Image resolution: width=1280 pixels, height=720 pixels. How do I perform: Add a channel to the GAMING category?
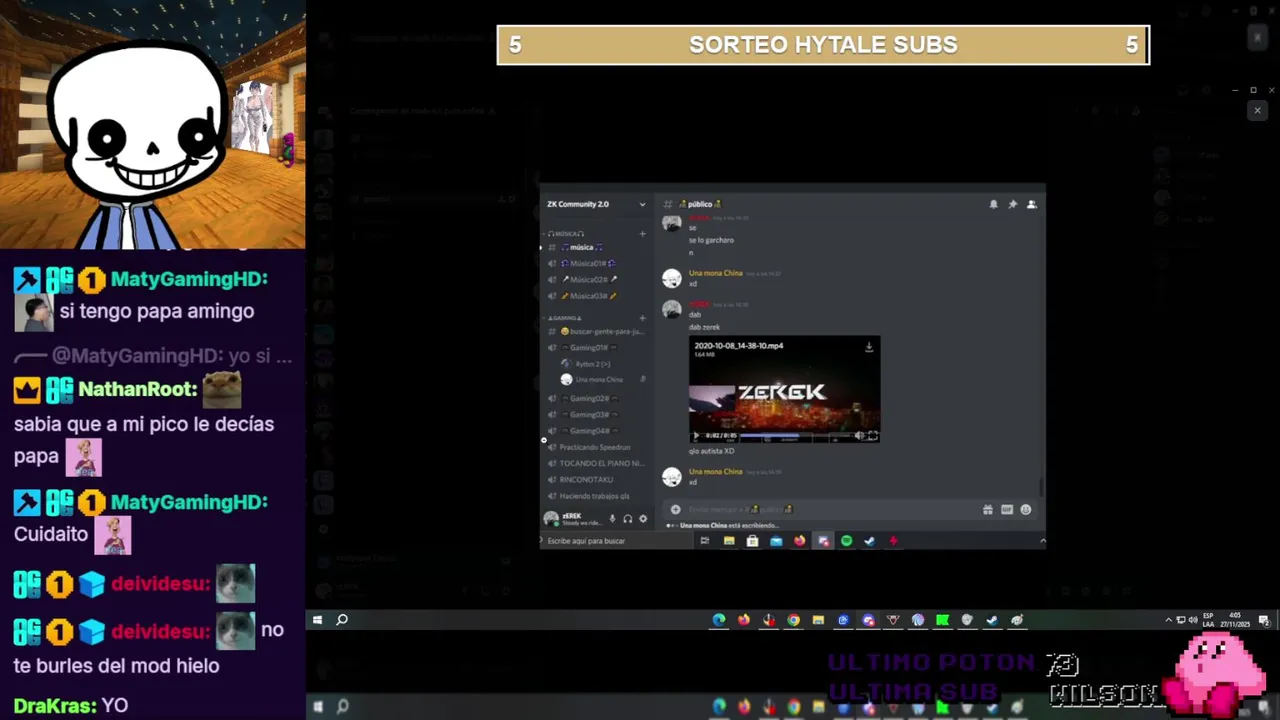tap(642, 317)
